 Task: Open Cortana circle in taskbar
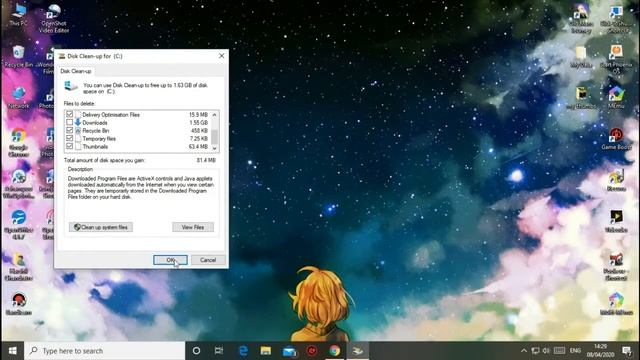196,351
